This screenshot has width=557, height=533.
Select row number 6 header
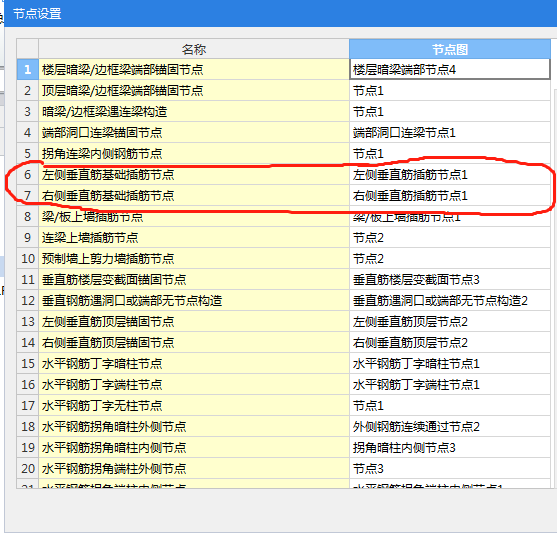pyautogui.click(x=28, y=174)
